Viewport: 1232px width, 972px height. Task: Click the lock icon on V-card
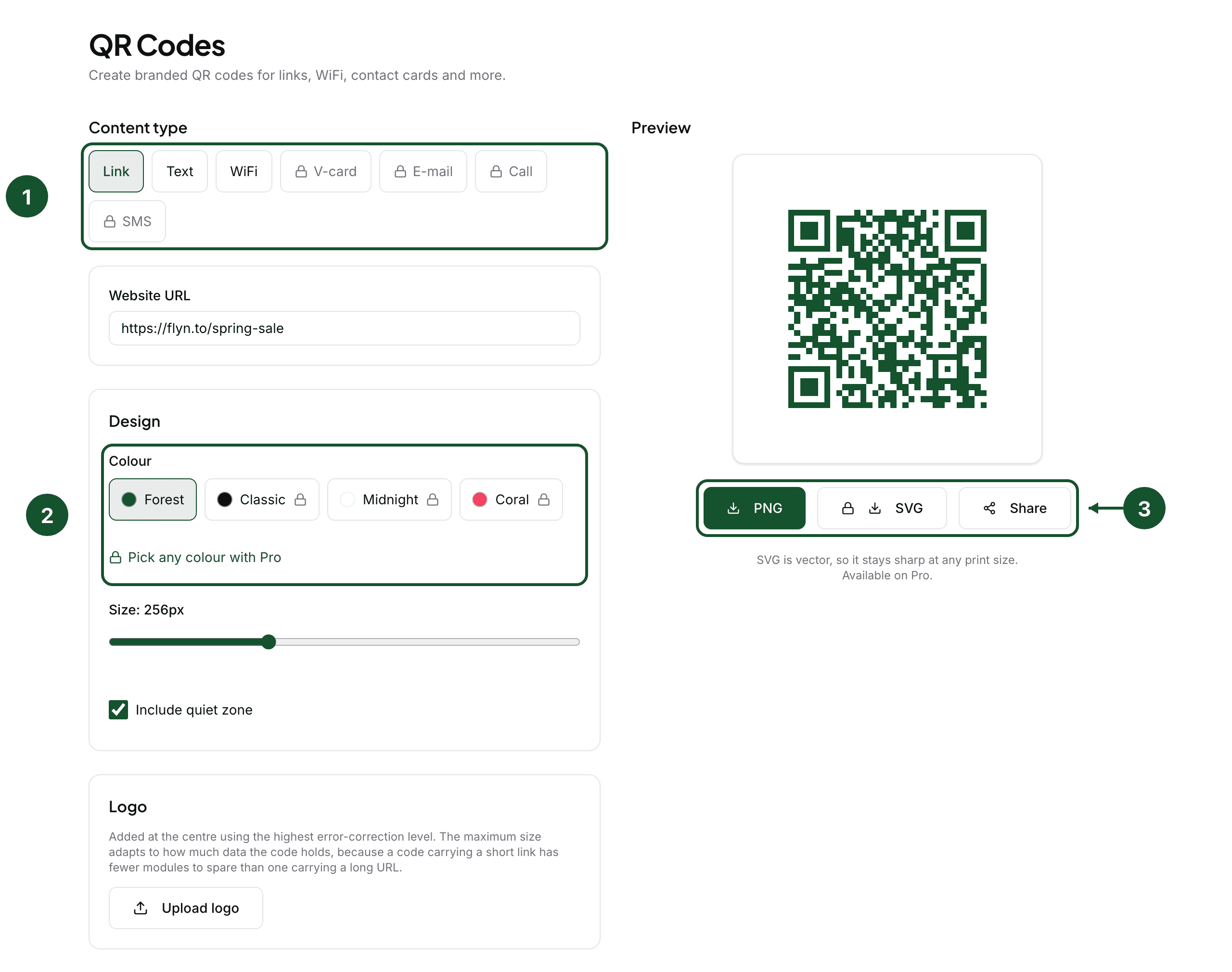coord(301,171)
